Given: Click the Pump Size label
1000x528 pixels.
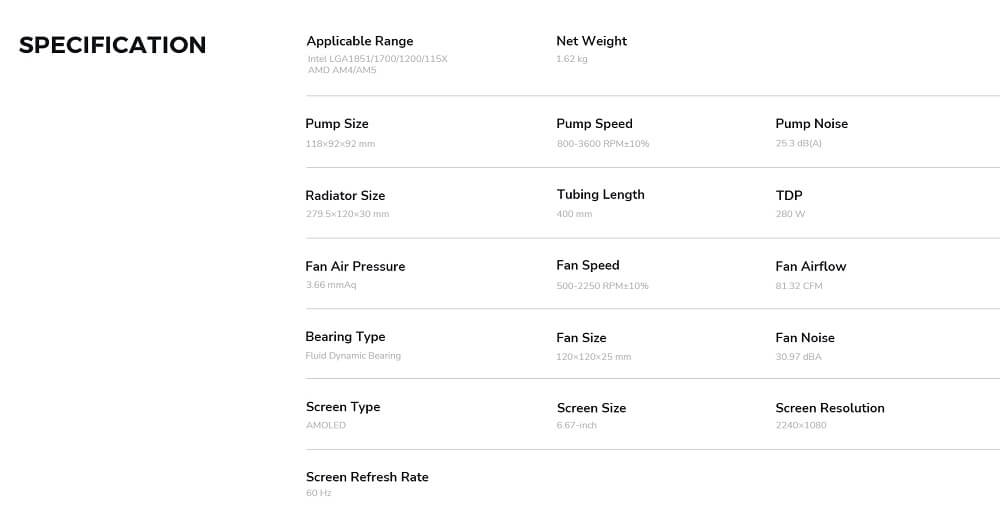Looking at the screenshot, I should [x=336, y=124].
